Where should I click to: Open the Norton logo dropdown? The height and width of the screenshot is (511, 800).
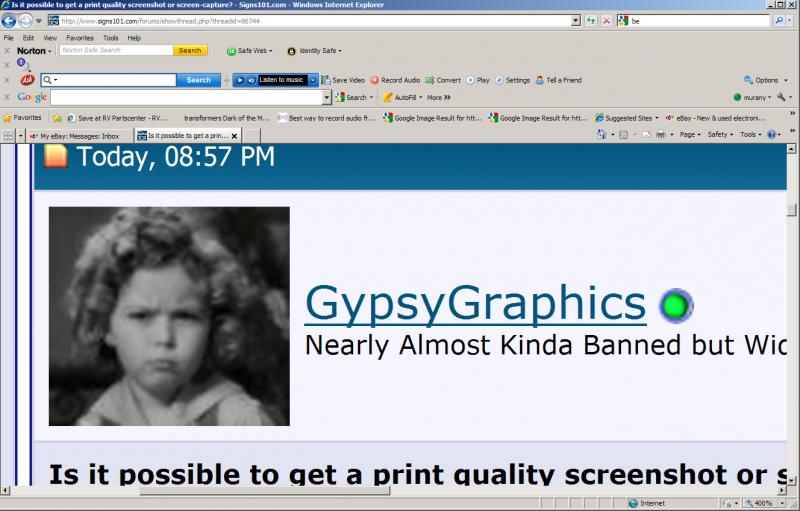pyautogui.click(x=34, y=51)
